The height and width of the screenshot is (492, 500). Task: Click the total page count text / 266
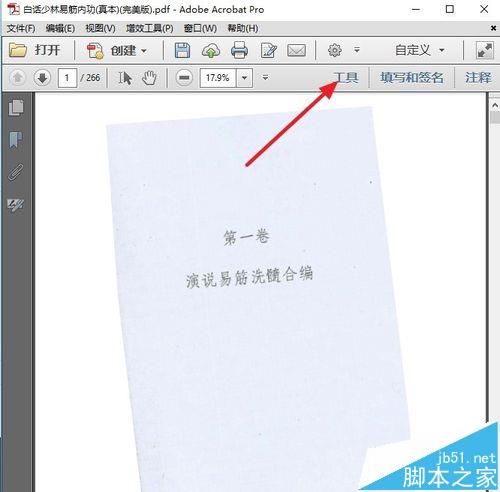pyautogui.click(x=90, y=78)
